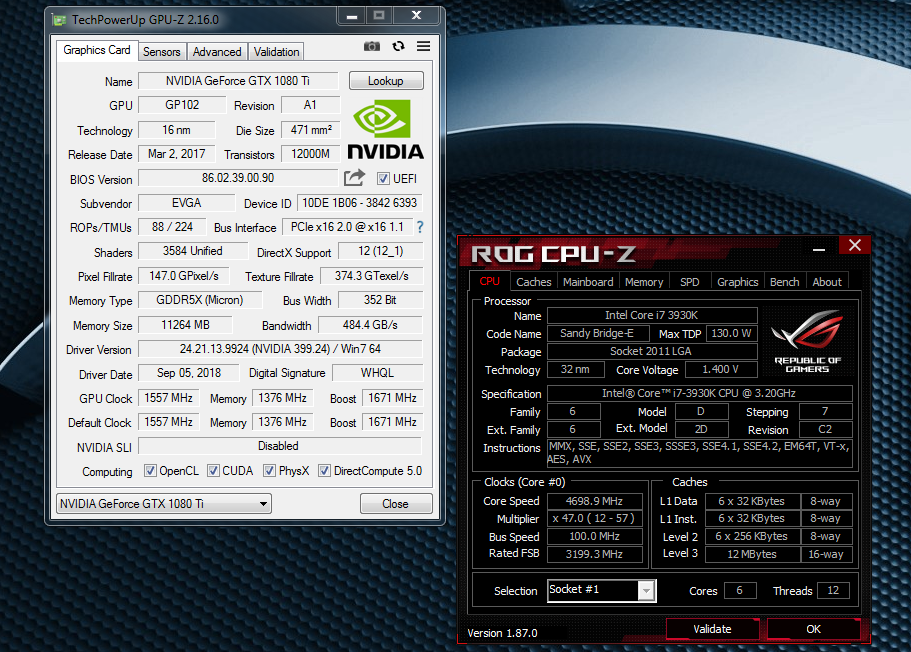Minimize the GPU-Z window
The height and width of the screenshot is (652, 911).
[352, 16]
